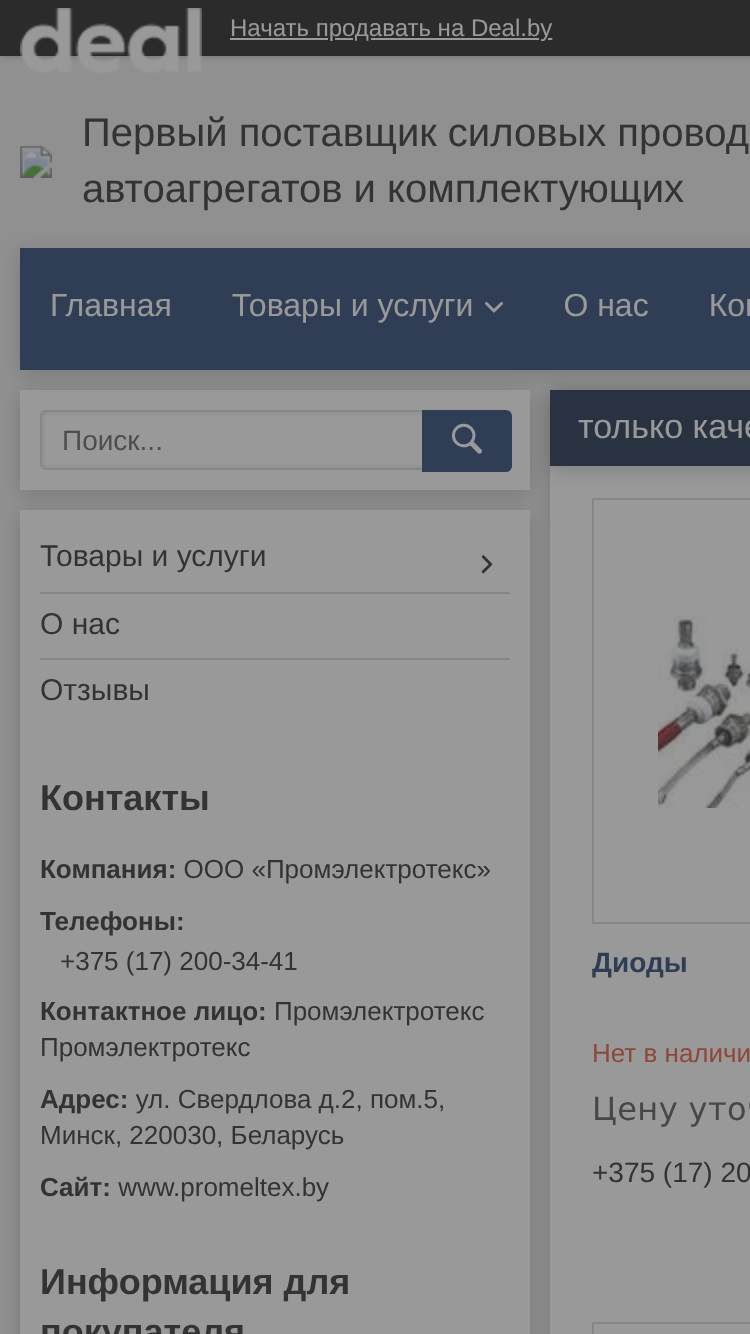Focus the Поиск search field
This screenshot has width=750, height=1334.
[x=231, y=440]
